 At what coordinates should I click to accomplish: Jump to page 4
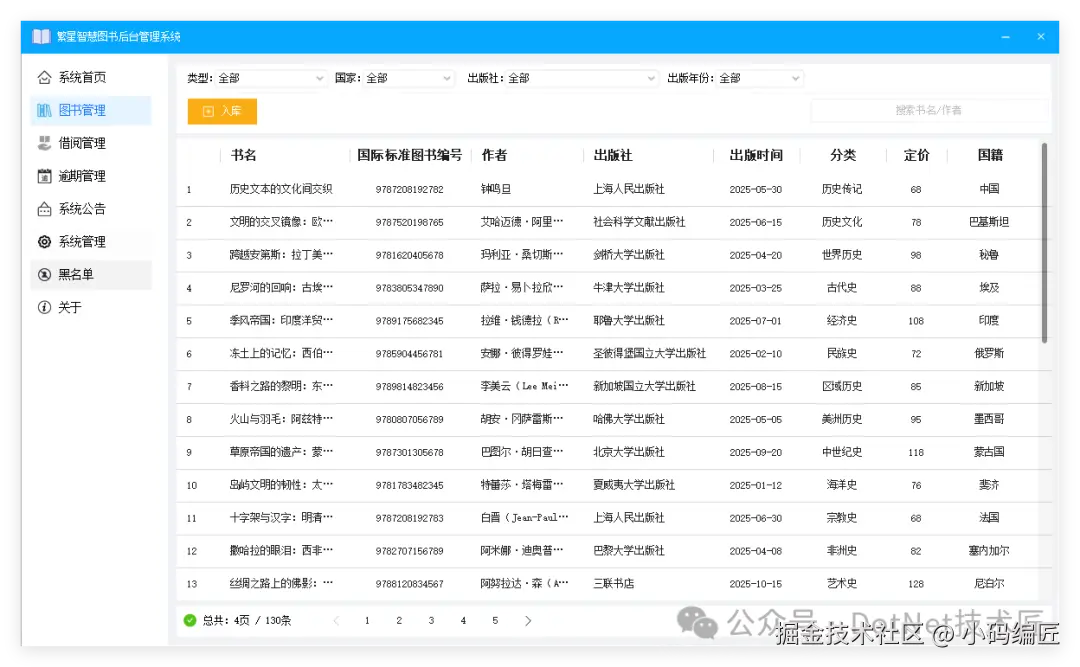click(464, 621)
